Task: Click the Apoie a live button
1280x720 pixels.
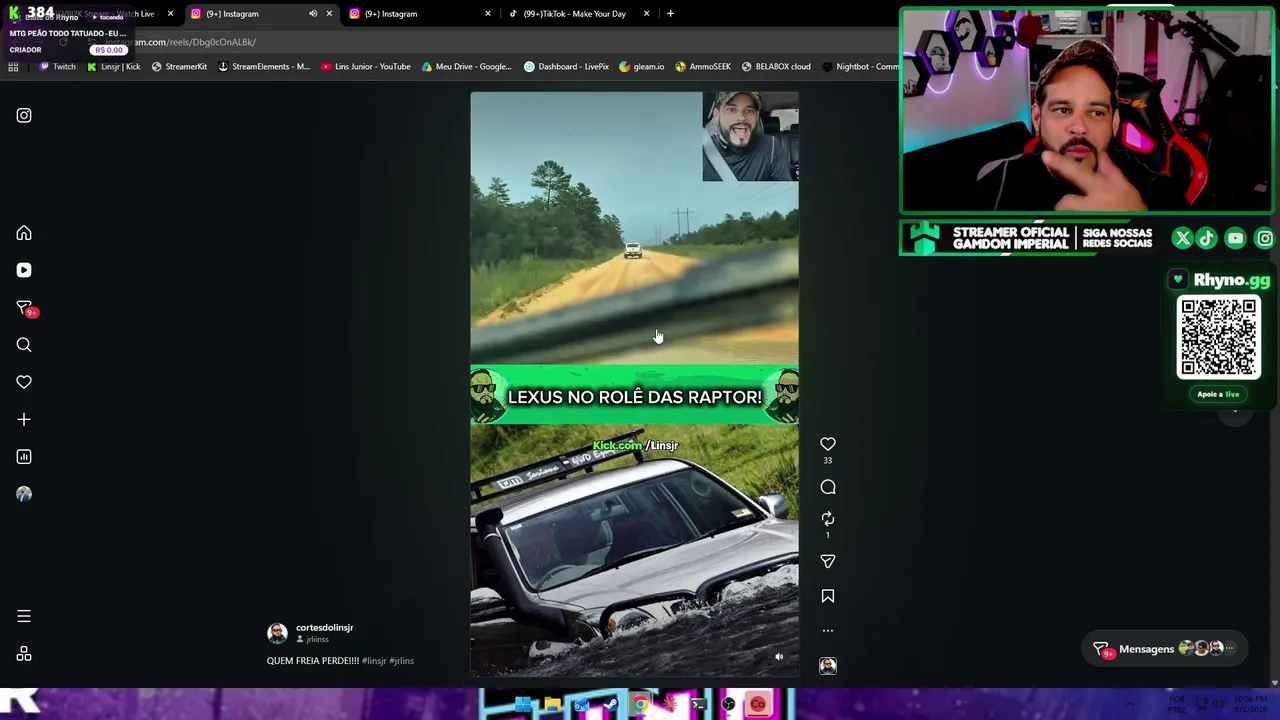Action: coord(1218,394)
